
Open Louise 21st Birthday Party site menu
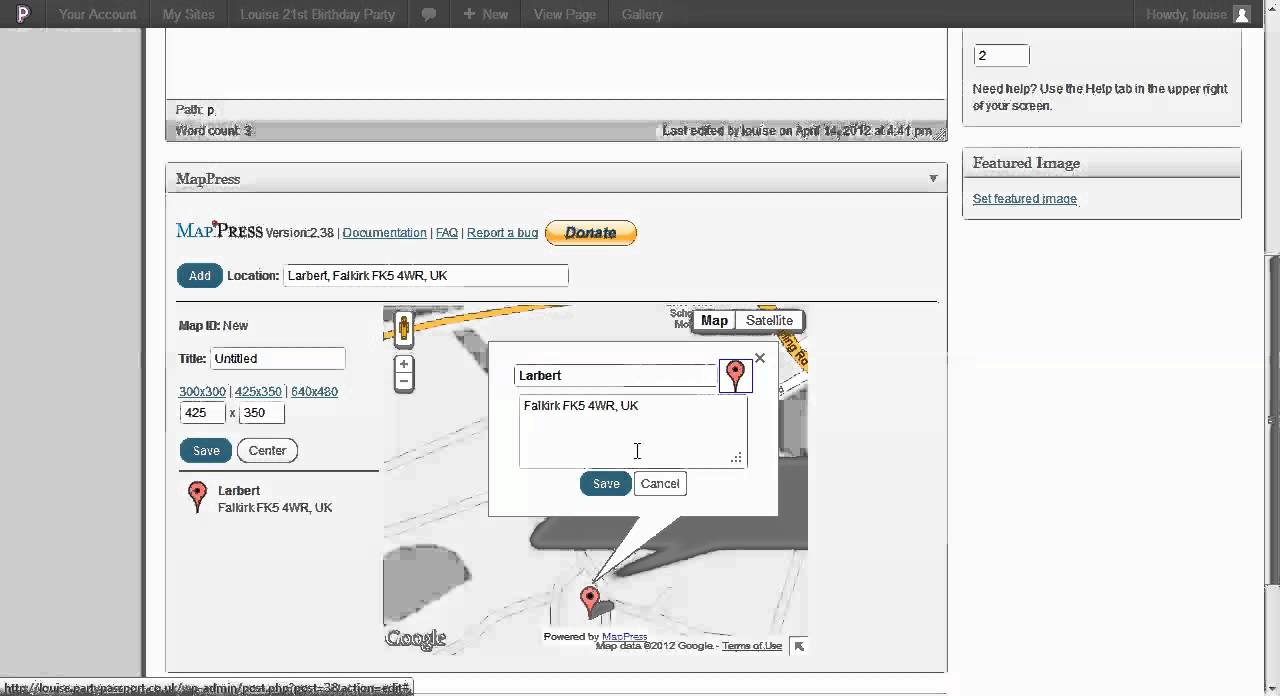(x=317, y=14)
